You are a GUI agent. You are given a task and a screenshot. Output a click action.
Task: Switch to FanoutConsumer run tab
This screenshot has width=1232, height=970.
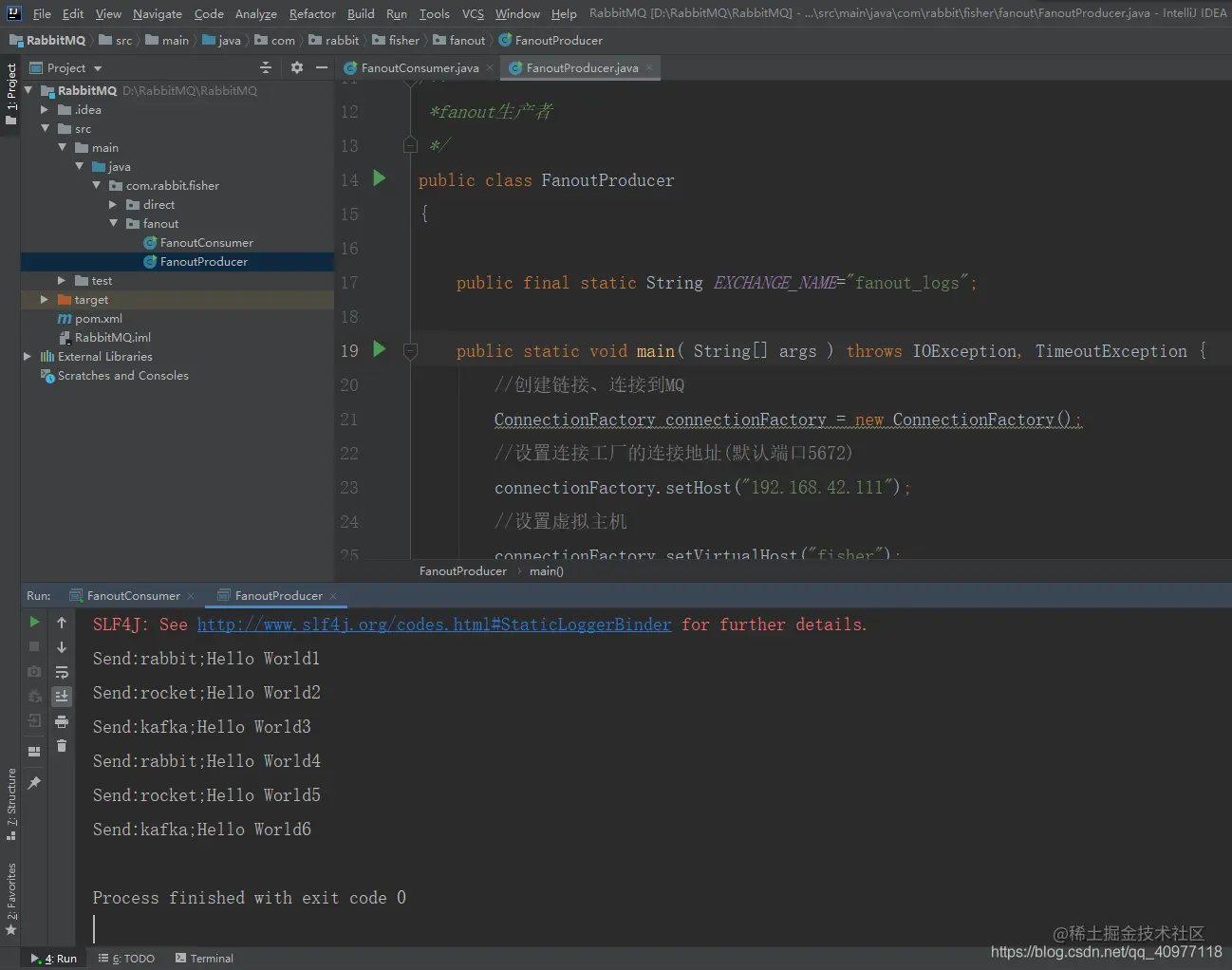tap(133, 596)
